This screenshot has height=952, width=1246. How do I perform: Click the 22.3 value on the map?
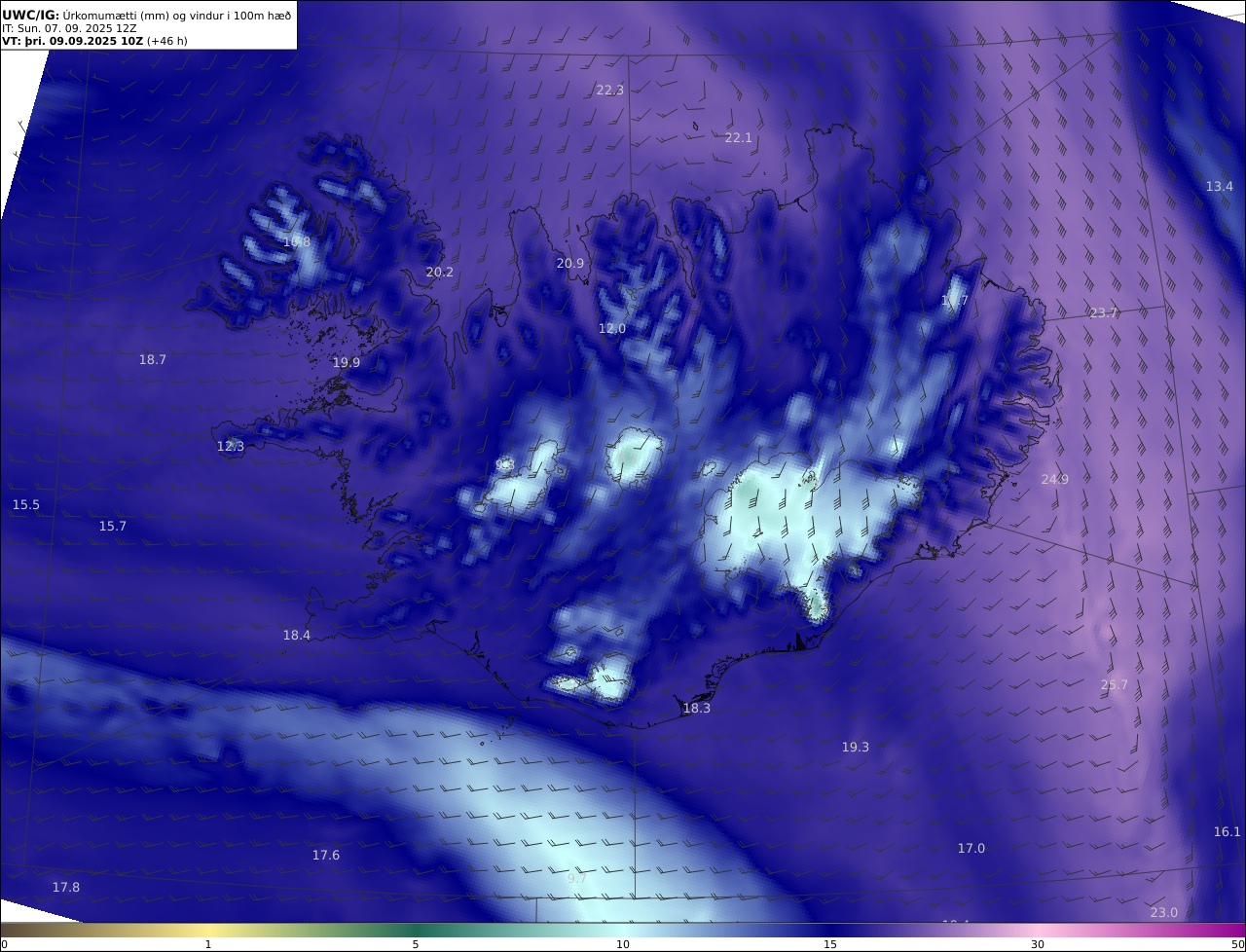coord(609,90)
